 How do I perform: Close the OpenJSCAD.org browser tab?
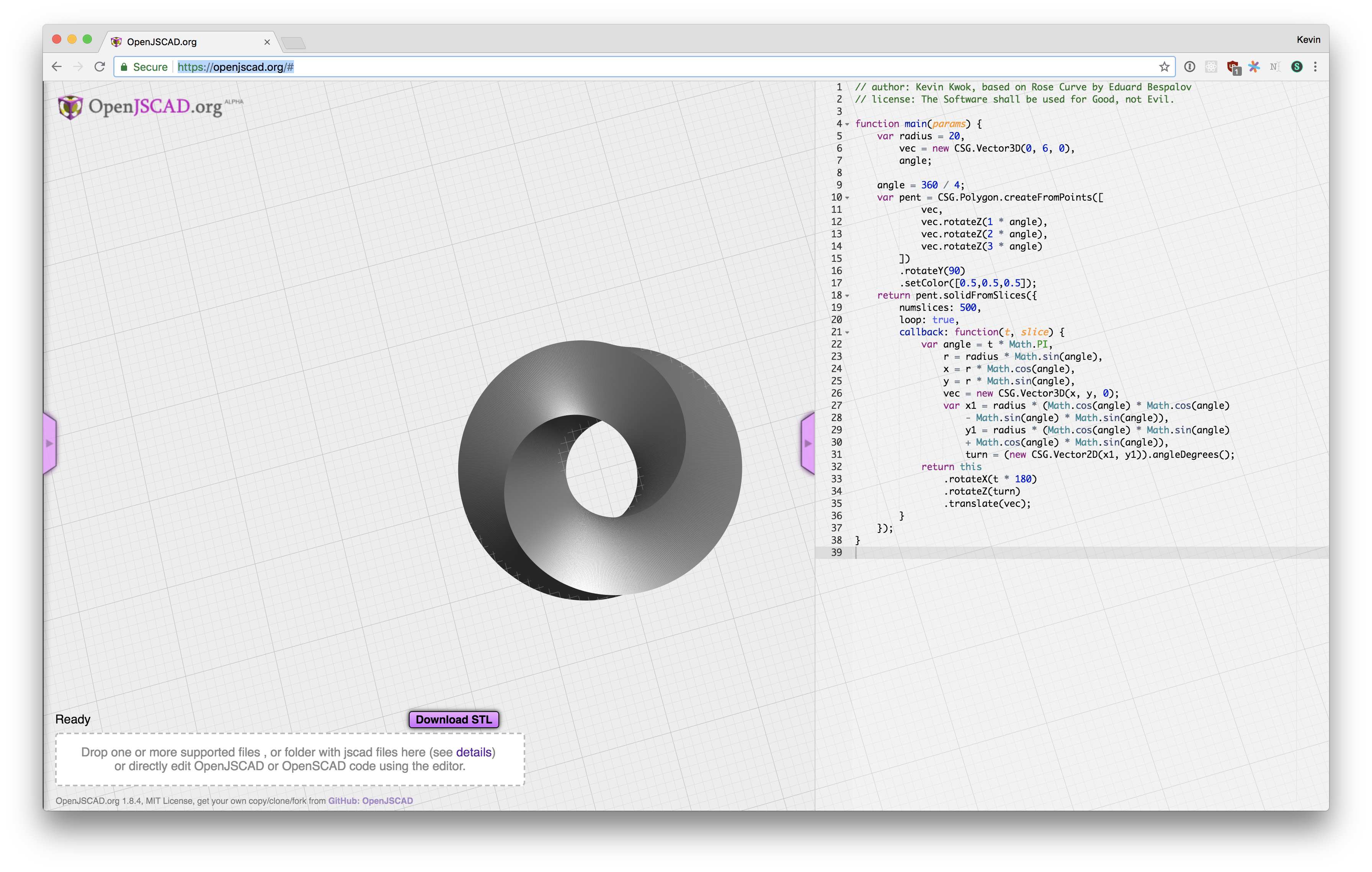coord(267,42)
